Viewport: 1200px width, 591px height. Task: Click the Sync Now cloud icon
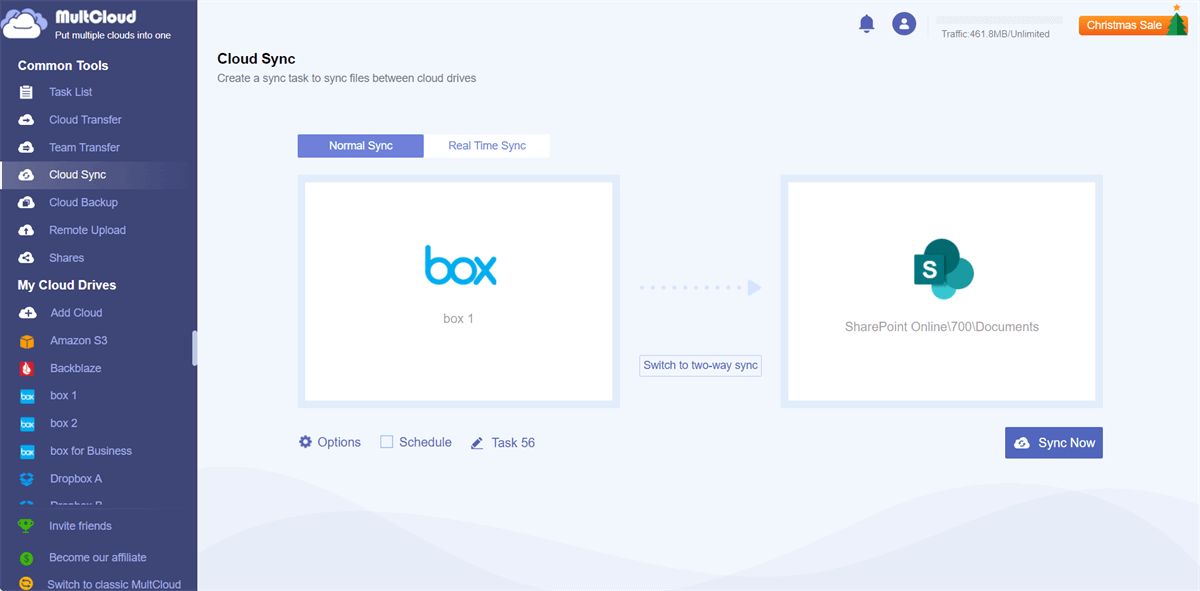(x=1022, y=443)
